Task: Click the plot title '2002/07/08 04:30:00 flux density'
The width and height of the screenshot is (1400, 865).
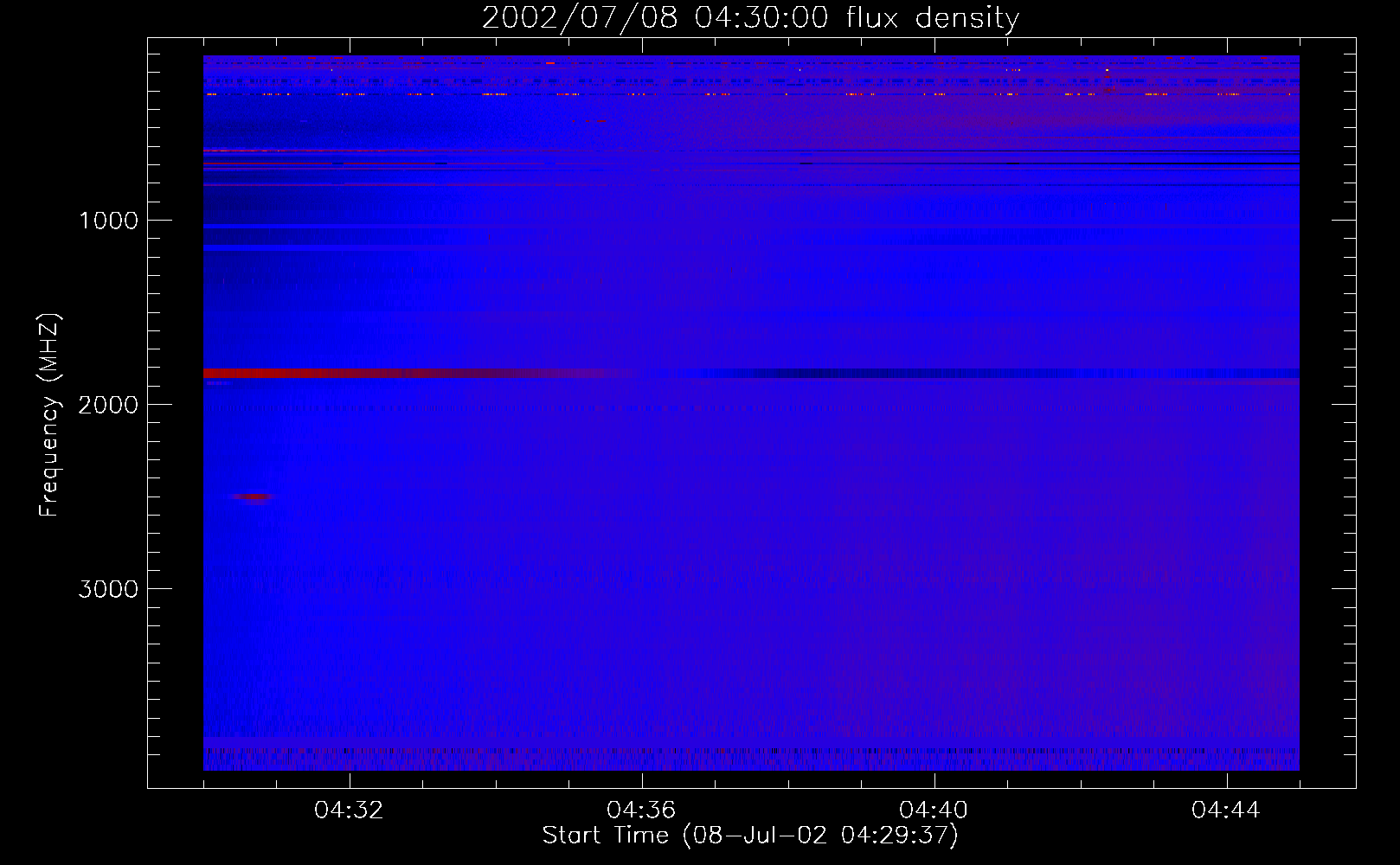Action: click(x=750, y=18)
